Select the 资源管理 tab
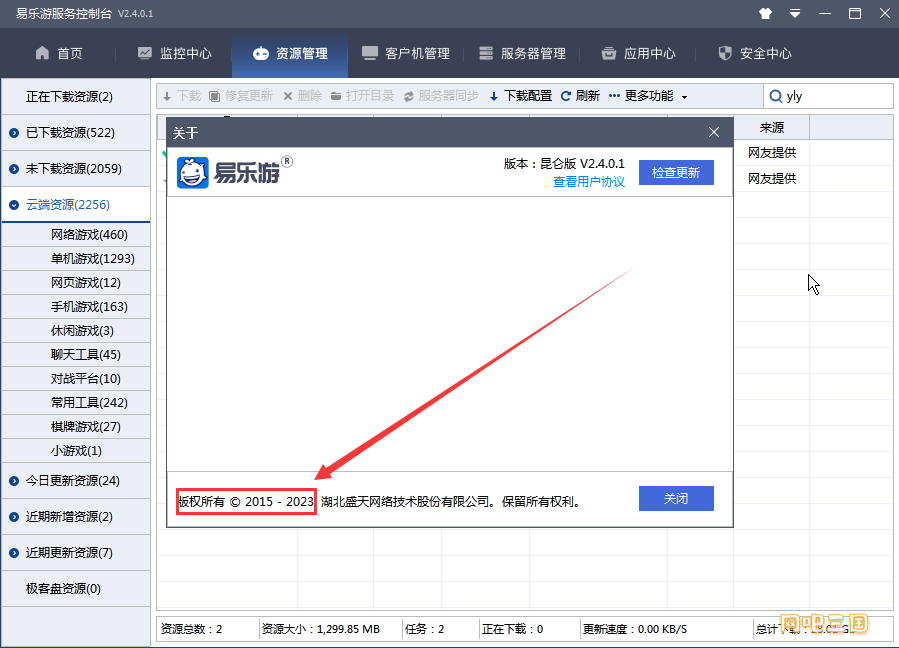 [290, 53]
